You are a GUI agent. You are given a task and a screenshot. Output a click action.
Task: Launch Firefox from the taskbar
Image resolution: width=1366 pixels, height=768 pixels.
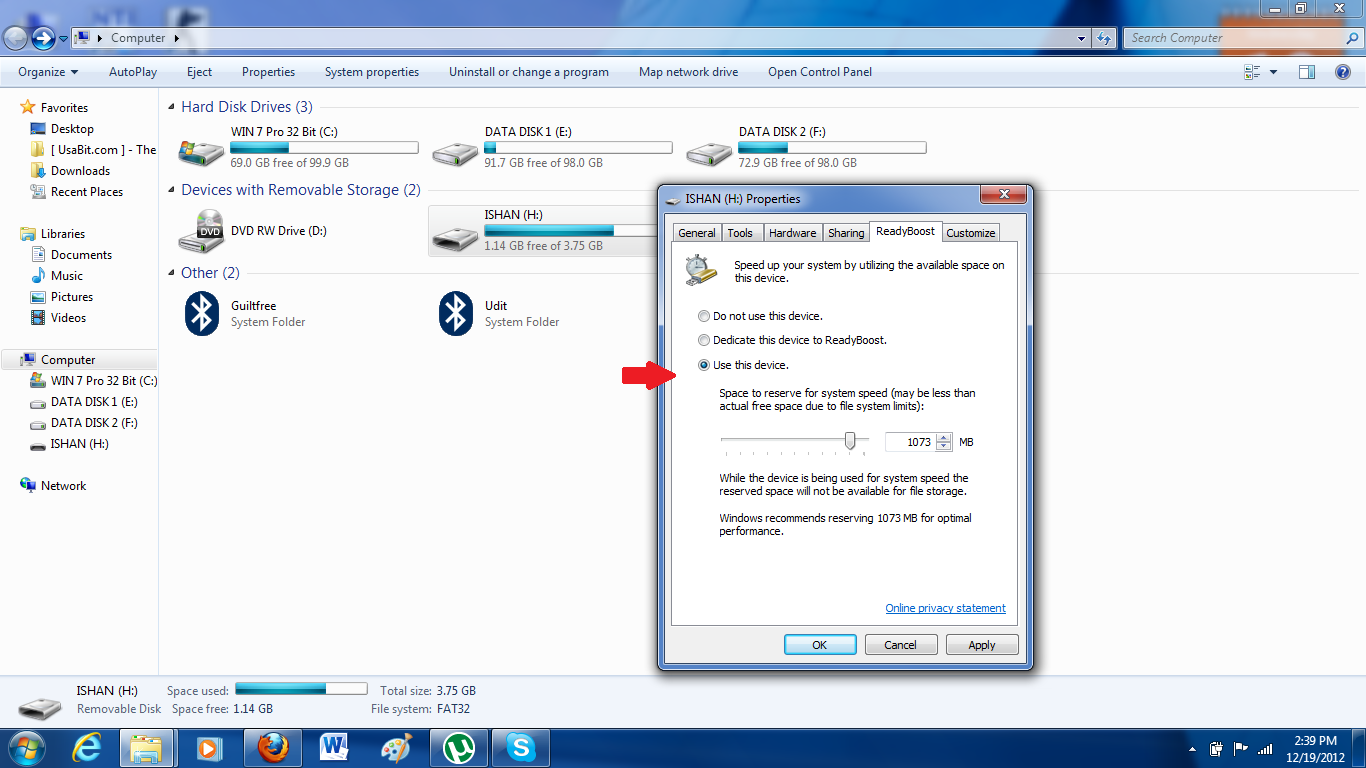click(272, 747)
